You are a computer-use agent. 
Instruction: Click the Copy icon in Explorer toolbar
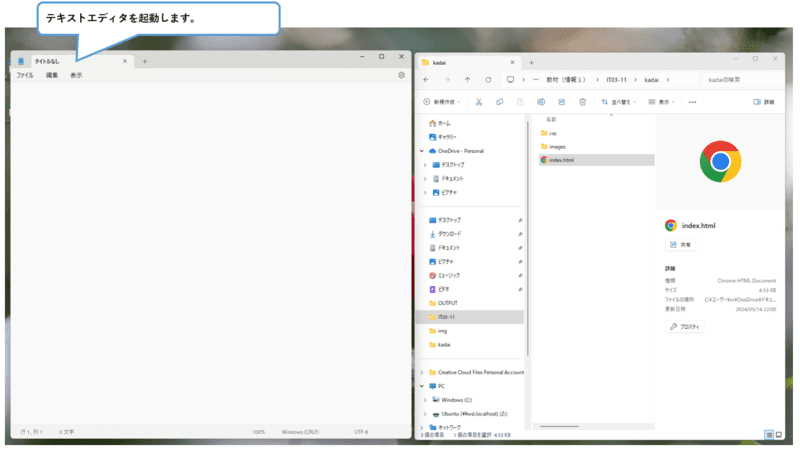point(499,102)
